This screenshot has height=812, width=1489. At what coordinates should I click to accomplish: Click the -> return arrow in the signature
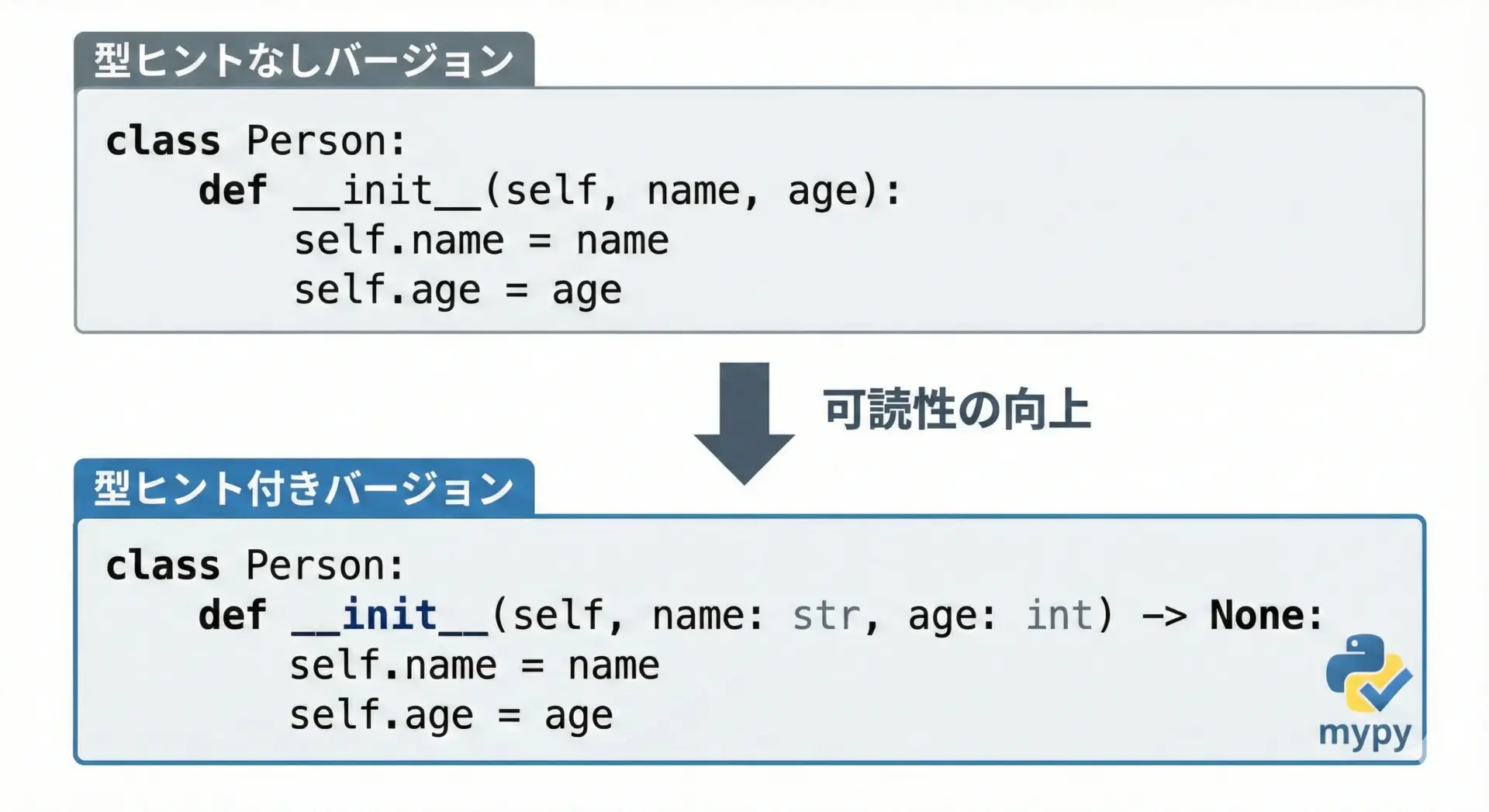1165,616
